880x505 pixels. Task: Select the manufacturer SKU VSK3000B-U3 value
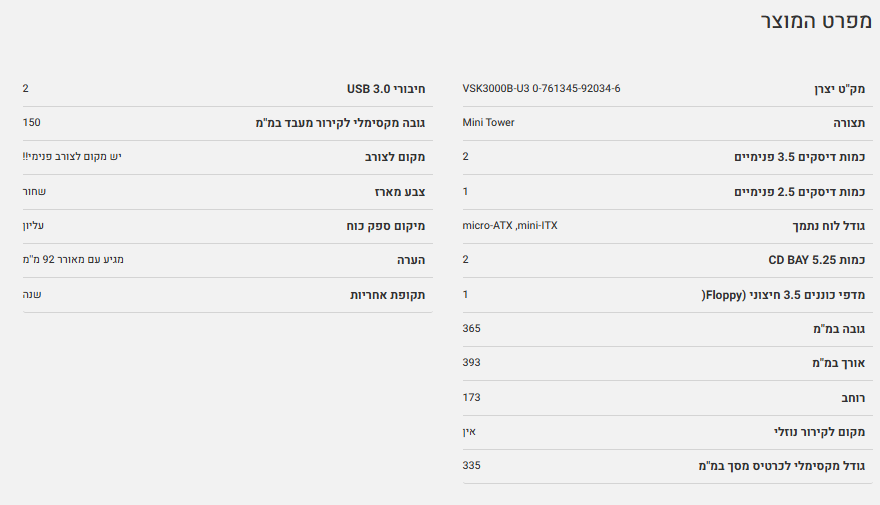pyautogui.click(x=541, y=88)
